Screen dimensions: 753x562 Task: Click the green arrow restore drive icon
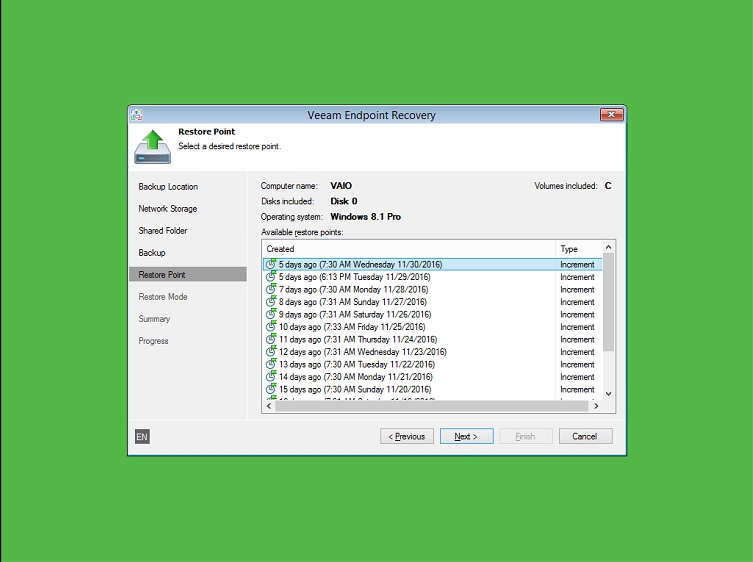(152, 147)
